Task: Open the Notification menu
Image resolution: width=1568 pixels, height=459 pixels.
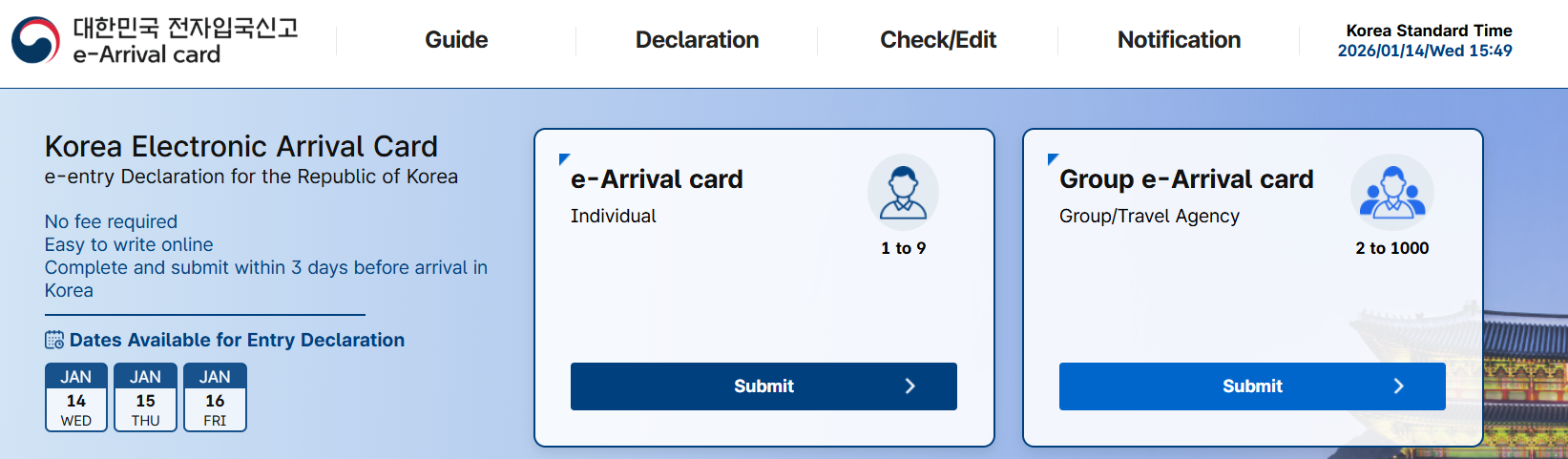Action: [1179, 40]
